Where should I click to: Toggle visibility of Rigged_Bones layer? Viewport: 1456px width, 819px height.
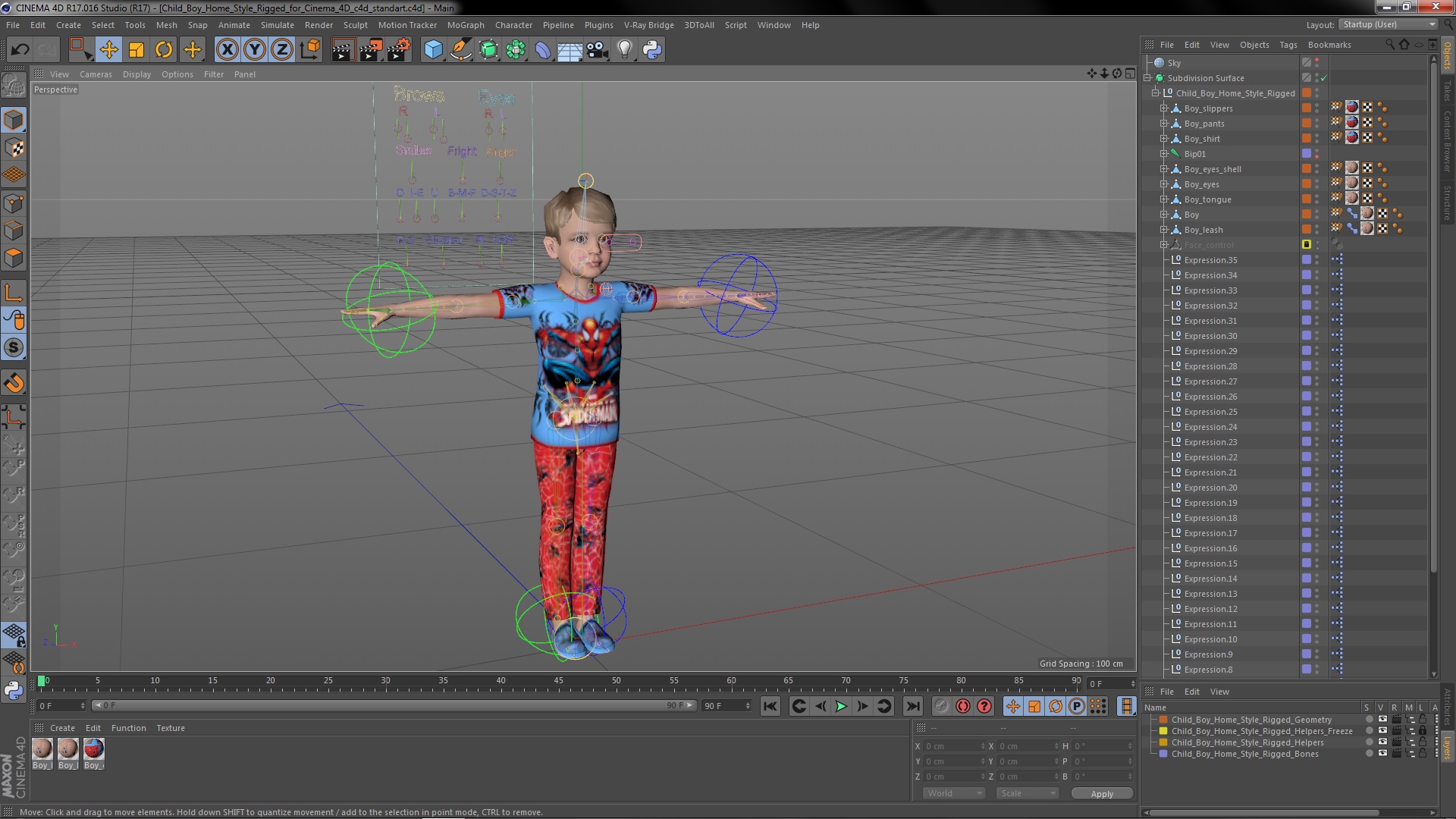coord(1382,754)
